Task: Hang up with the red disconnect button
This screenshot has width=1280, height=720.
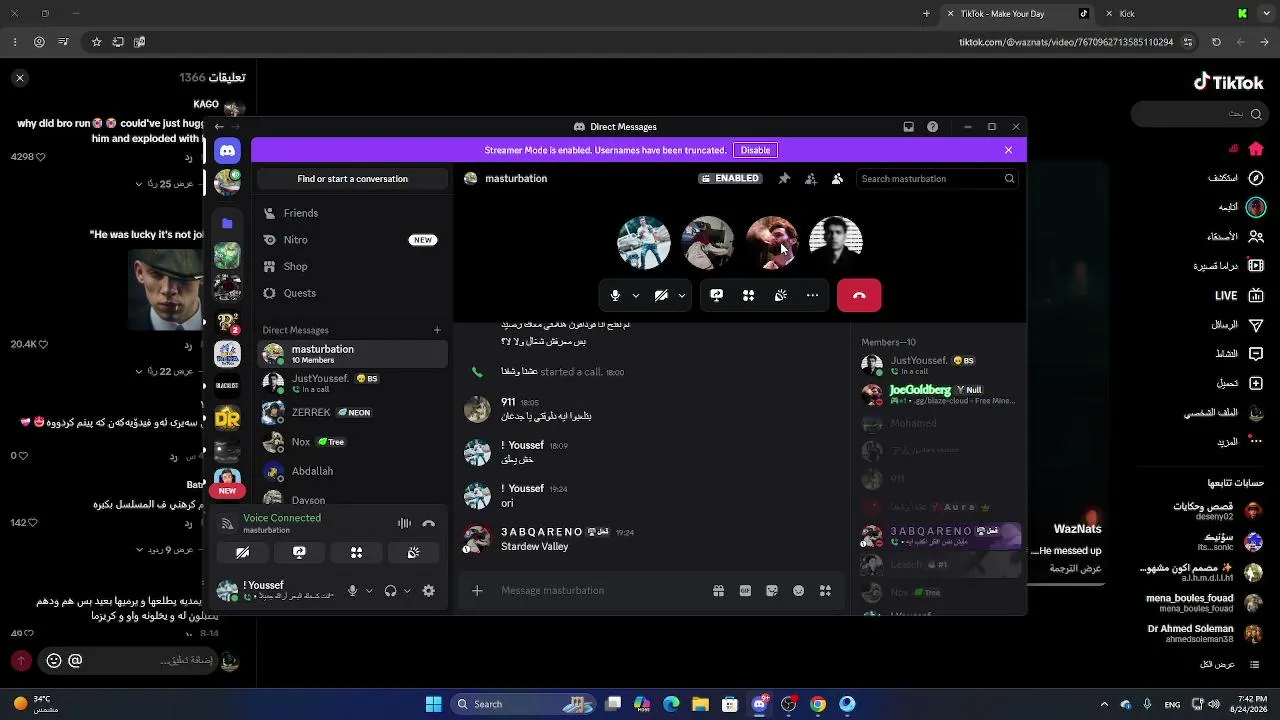Action: (x=859, y=295)
